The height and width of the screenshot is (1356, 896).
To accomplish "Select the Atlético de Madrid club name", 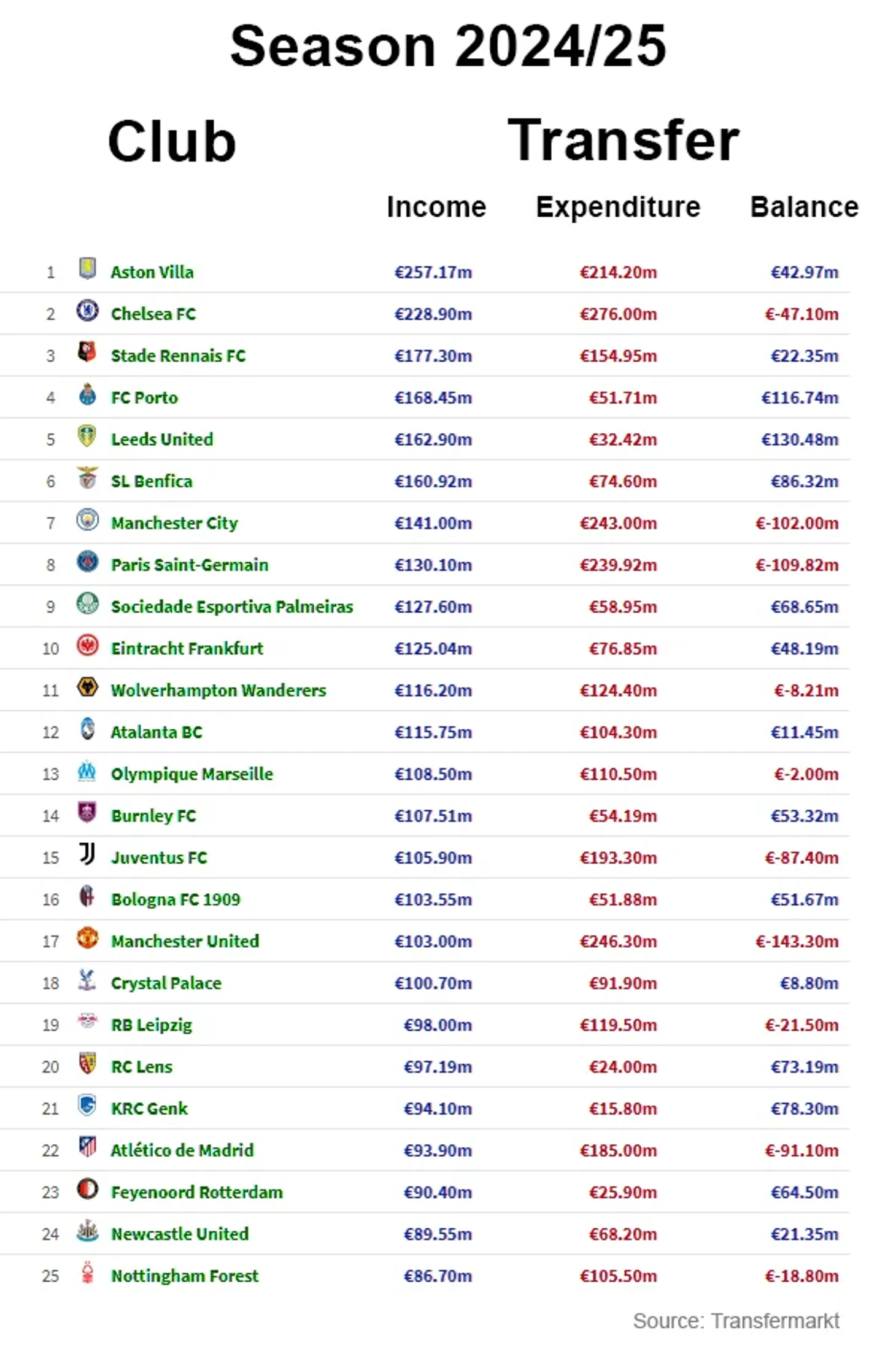I will click(x=182, y=1150).
